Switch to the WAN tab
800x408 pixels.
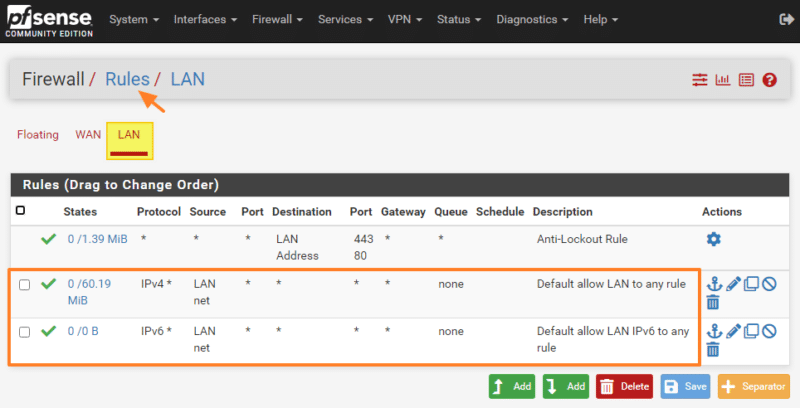click(88, 135)
